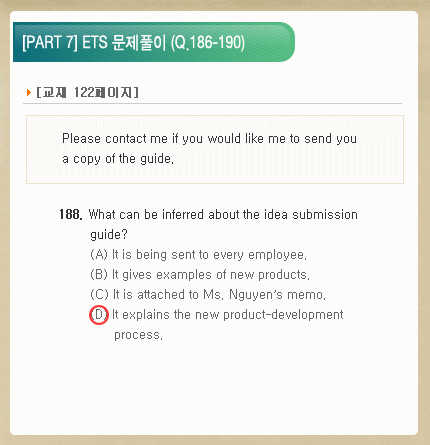Select answer choice (B) label

99,275
